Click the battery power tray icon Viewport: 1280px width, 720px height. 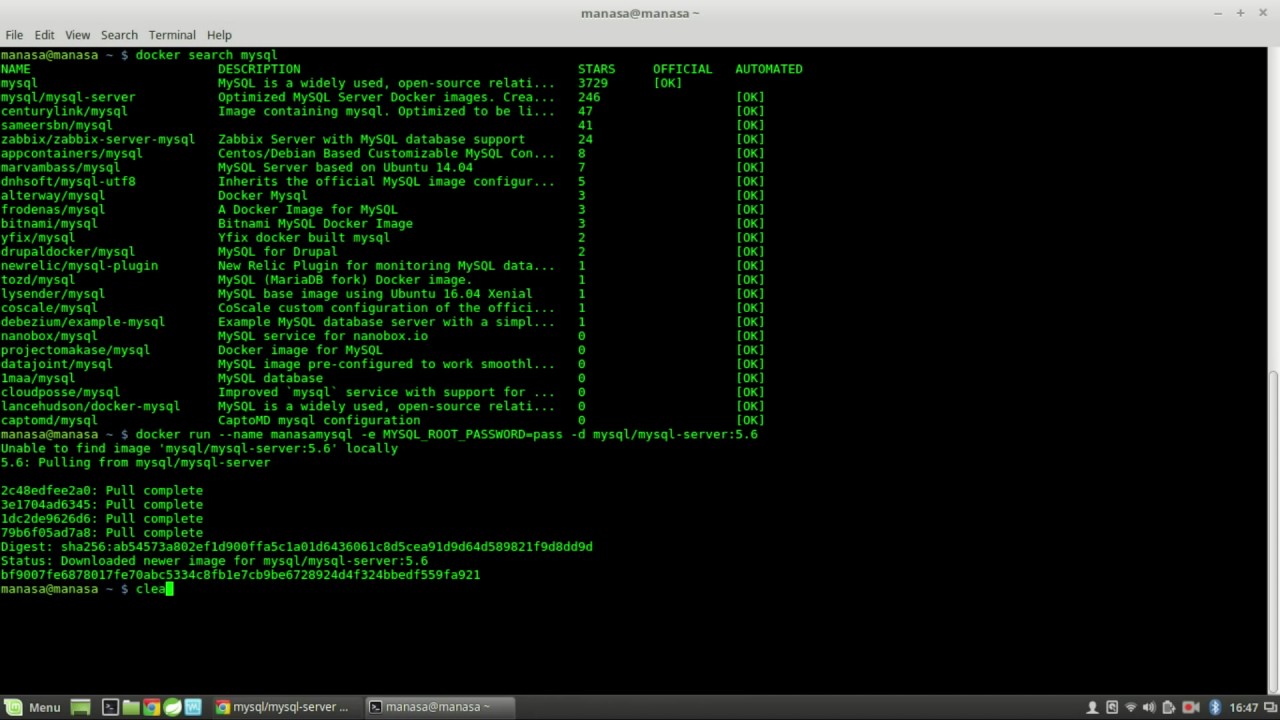click(x=1168, y=707)
